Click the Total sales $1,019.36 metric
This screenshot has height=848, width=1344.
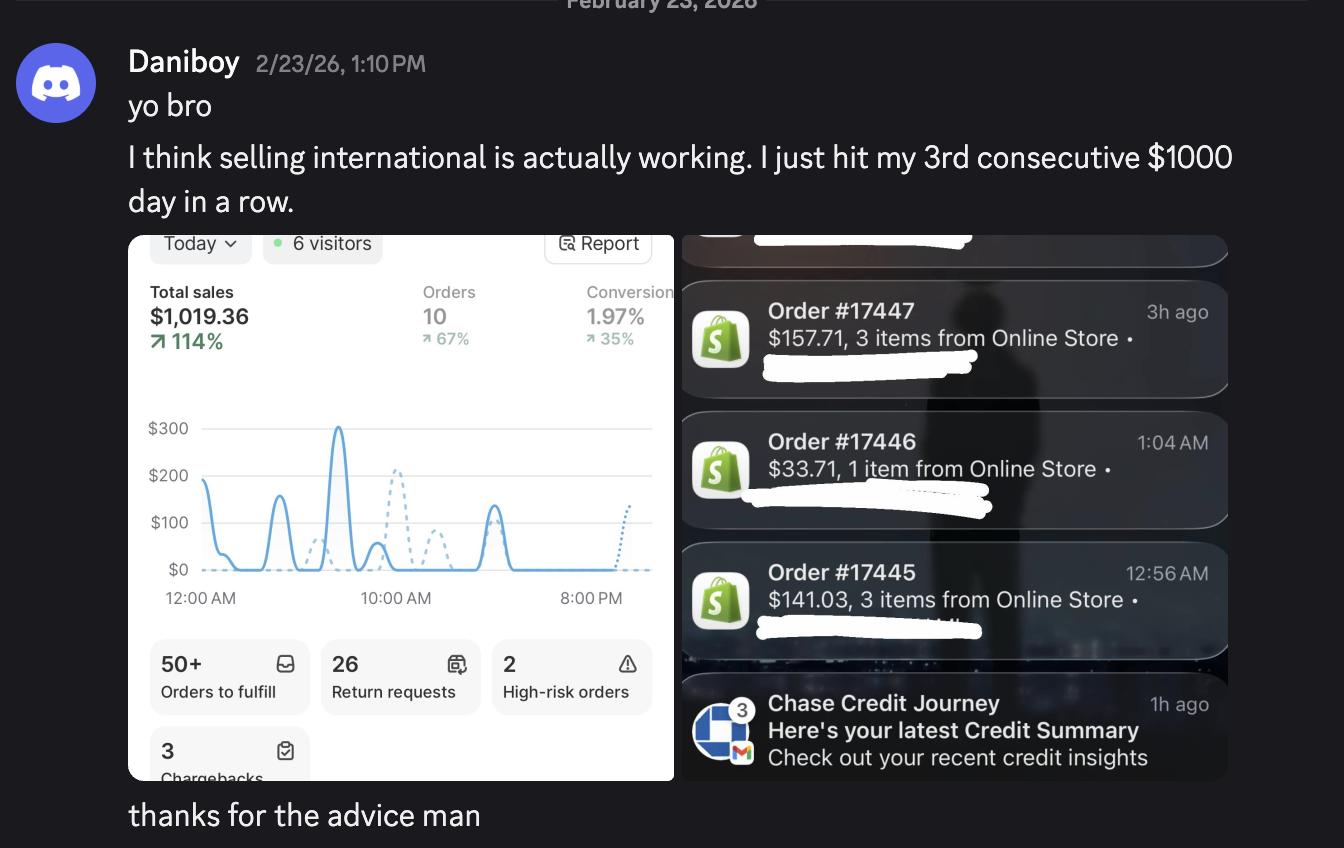coord(199,317)
